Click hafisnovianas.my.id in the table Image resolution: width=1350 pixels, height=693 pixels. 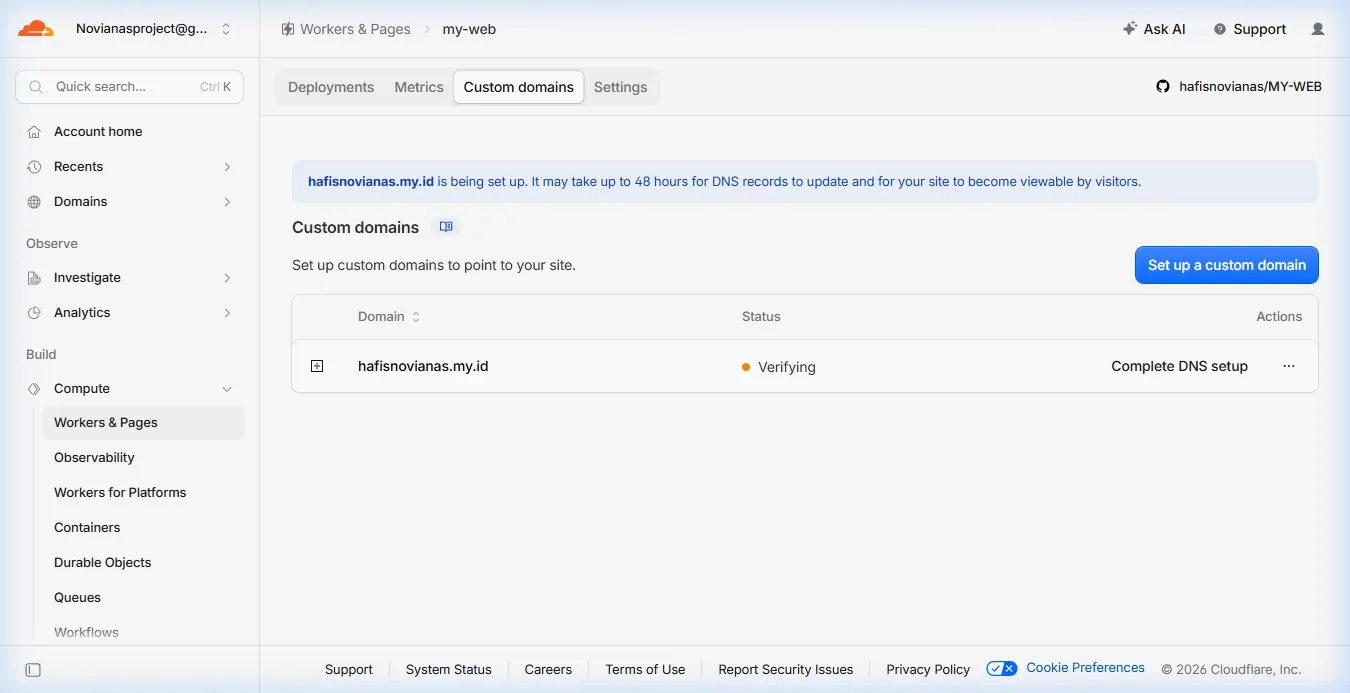423,366
